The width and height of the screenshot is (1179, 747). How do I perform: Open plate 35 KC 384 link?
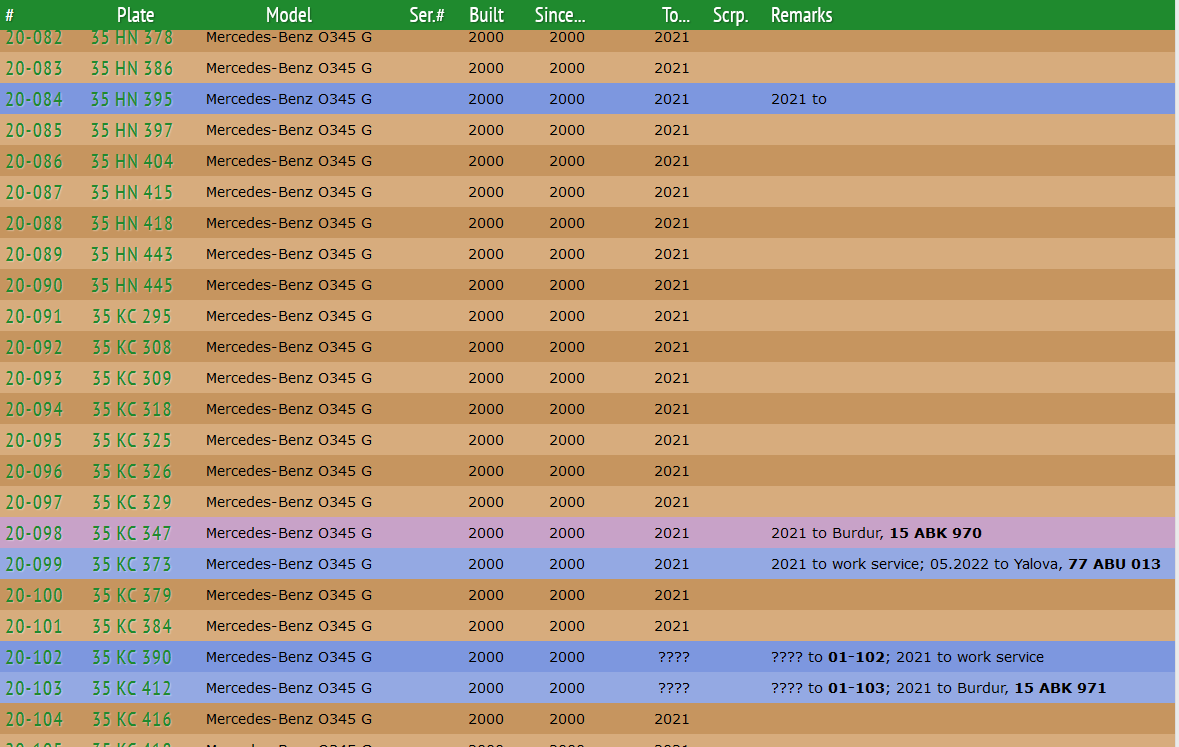click(x=132, y=626)
